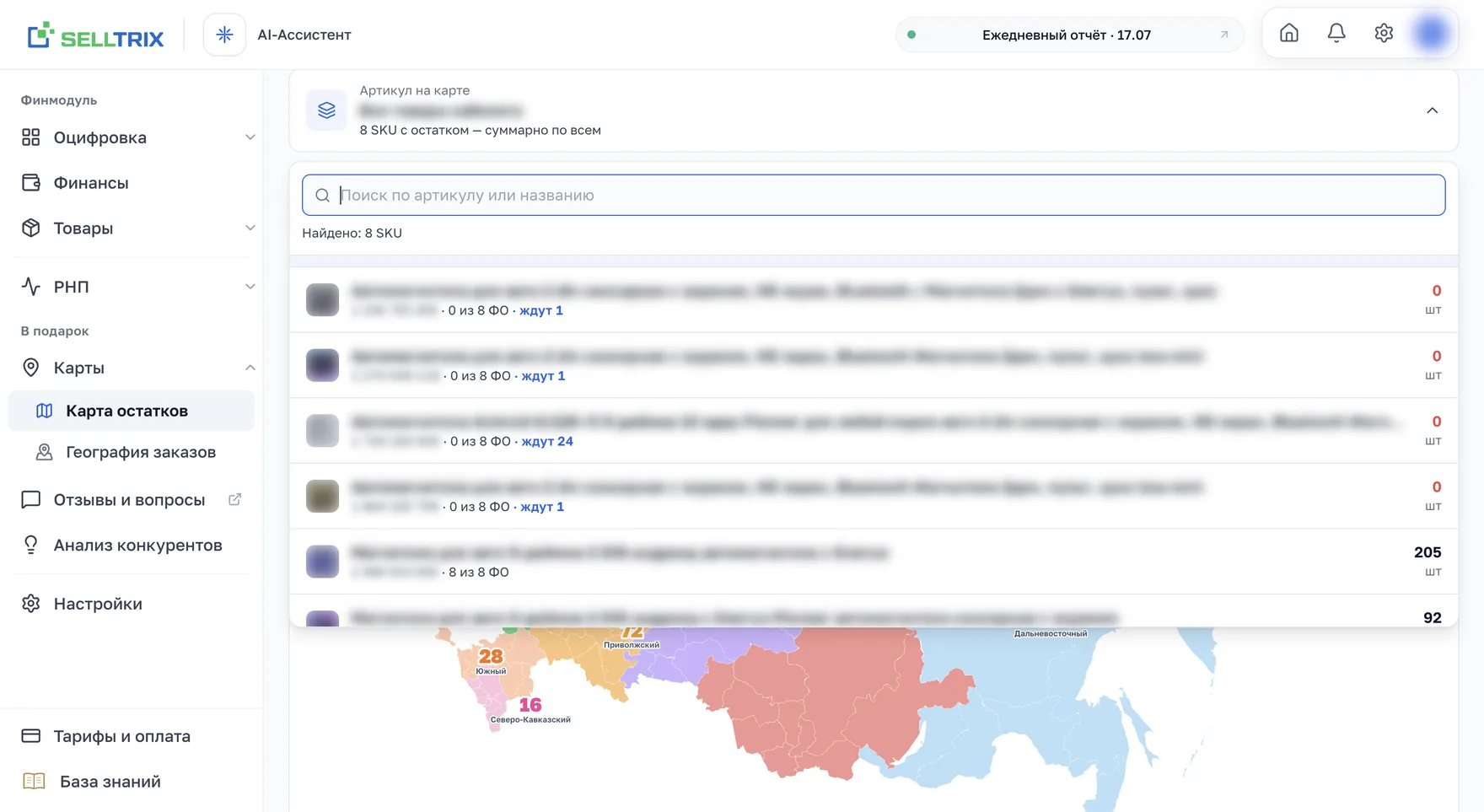Open notifications bell
Viewport: 1484px width, 812px height.
[1336, 33]
